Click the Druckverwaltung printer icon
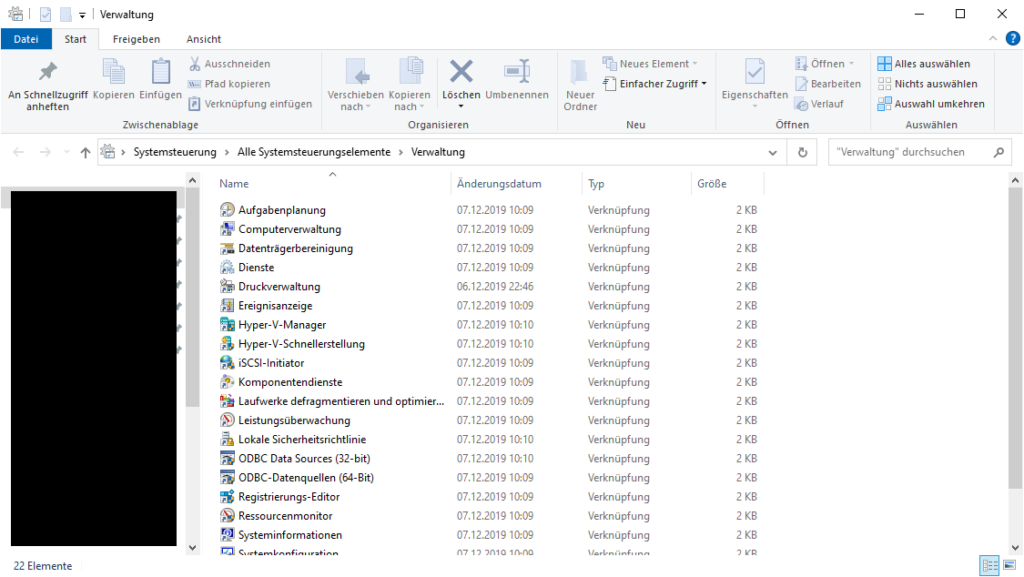Viewport: 1024px width, 577px height. pyautogui.click(x=227, y=286)
